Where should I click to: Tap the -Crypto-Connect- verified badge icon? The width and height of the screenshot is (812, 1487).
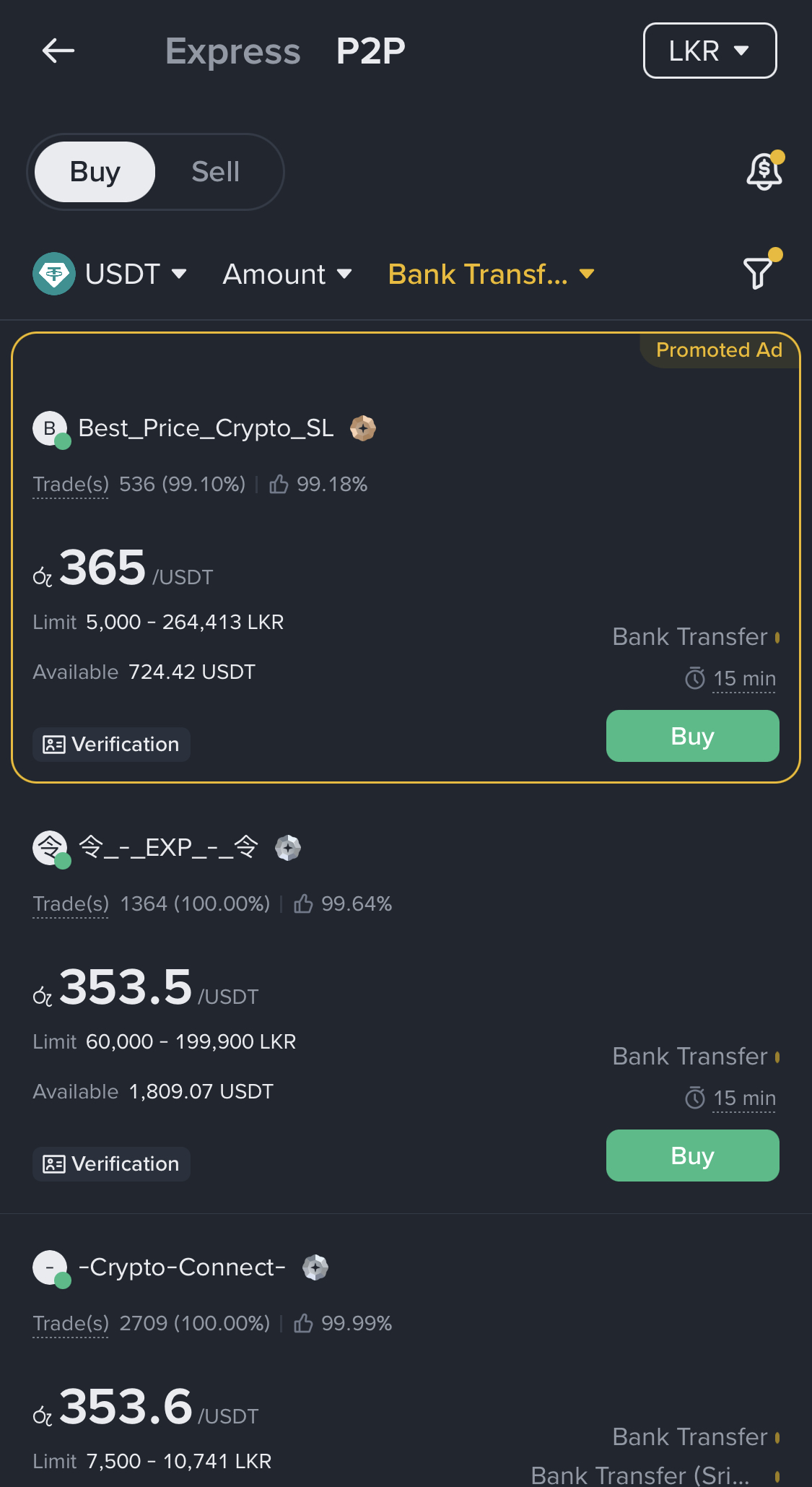pos(315,1267)
